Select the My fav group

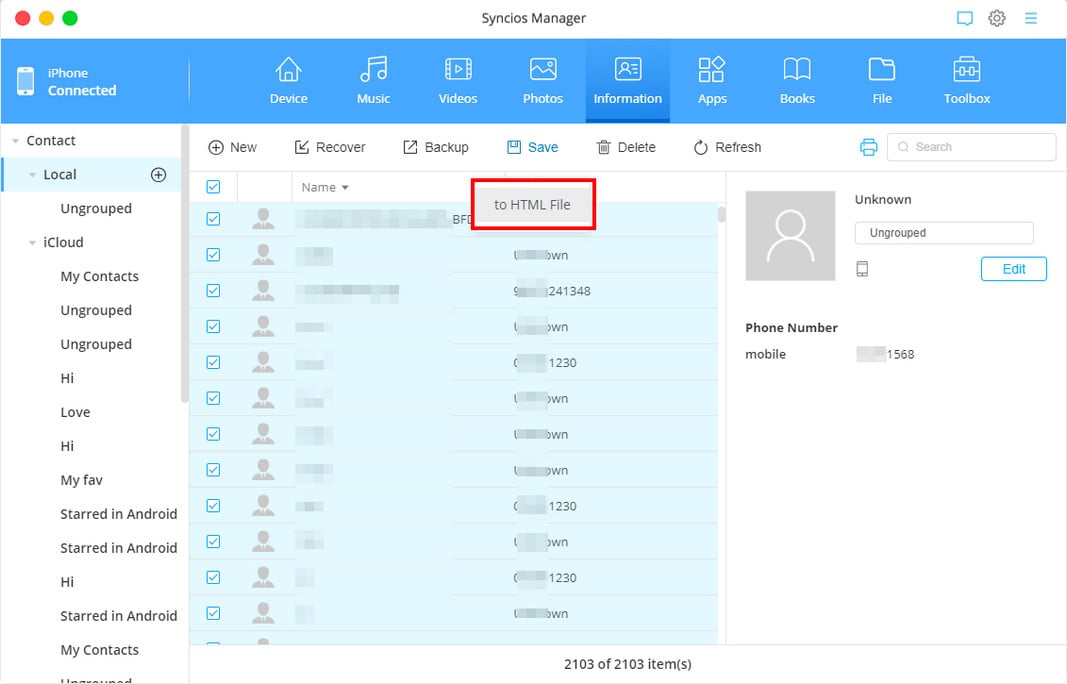82,481
